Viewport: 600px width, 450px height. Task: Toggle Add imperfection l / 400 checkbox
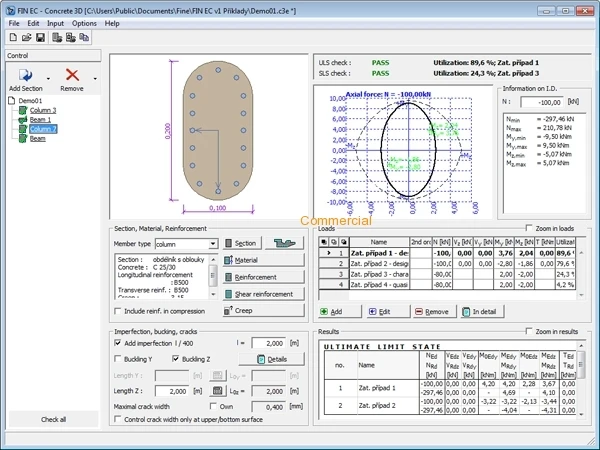(118, 343)
